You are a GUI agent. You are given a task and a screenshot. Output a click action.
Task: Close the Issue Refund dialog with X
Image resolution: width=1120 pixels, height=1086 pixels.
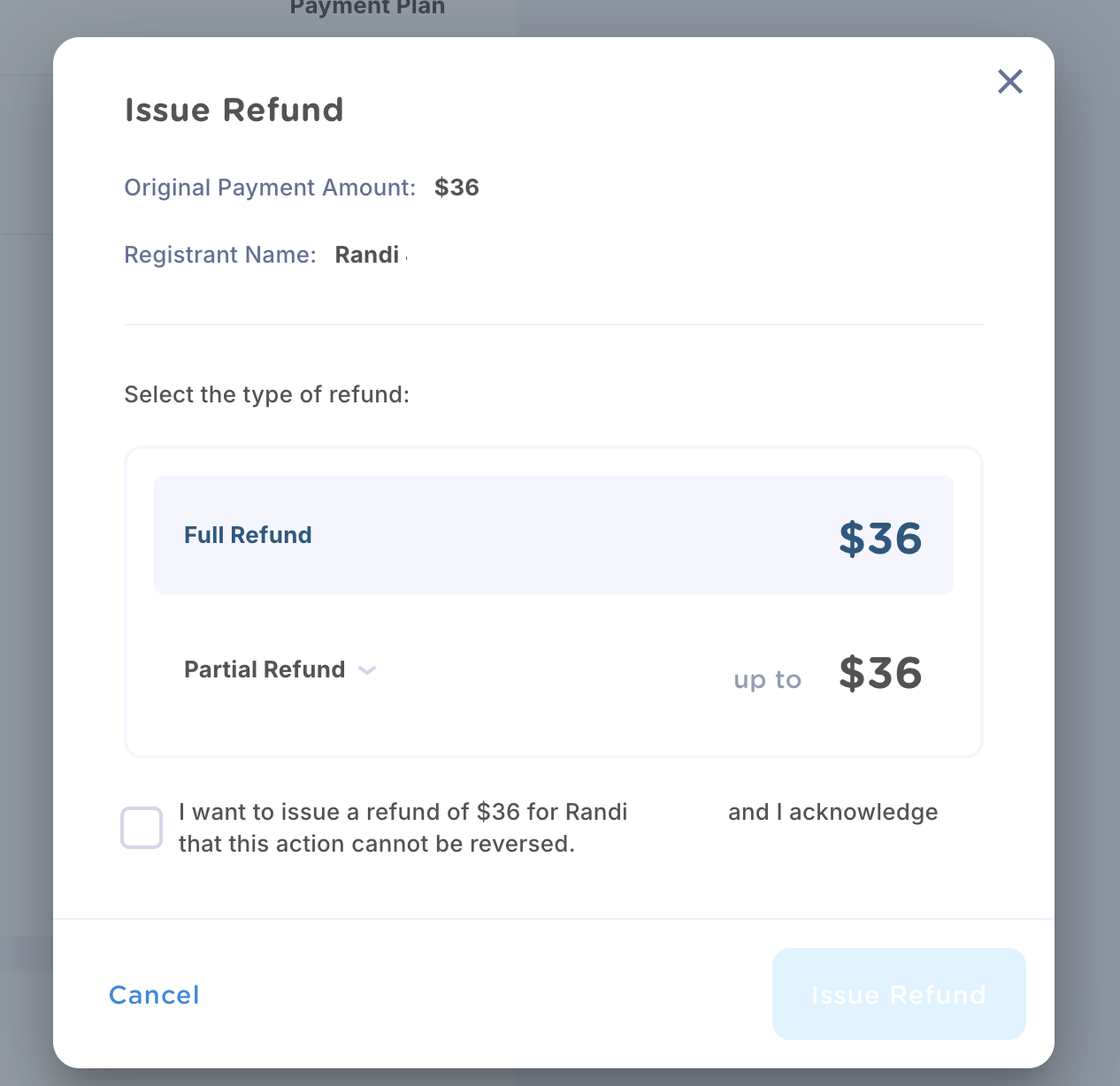[x=1009, y=81]
